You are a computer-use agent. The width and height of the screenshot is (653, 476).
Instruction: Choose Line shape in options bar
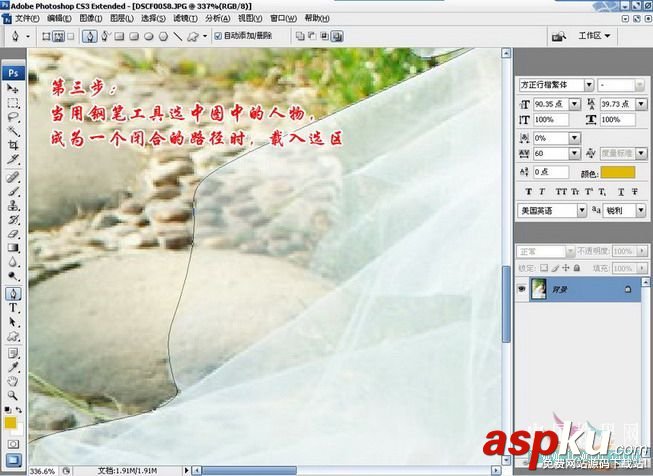pos(178,37)
